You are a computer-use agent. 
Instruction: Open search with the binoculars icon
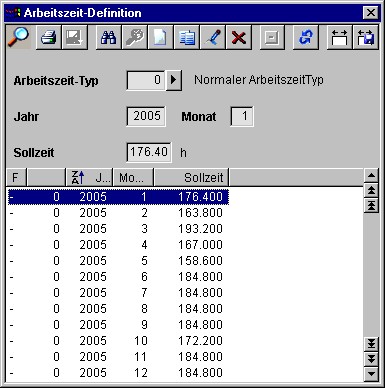[108, 37]
